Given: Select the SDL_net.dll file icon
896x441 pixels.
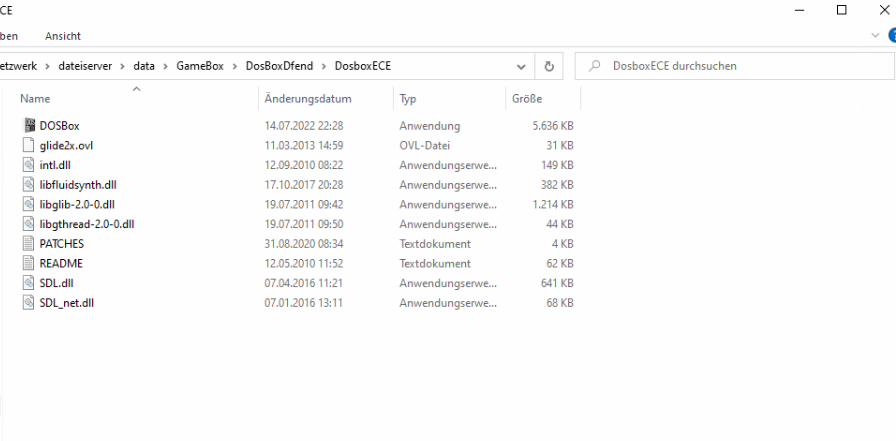Looking at the screenshot, I should (29, 303).
